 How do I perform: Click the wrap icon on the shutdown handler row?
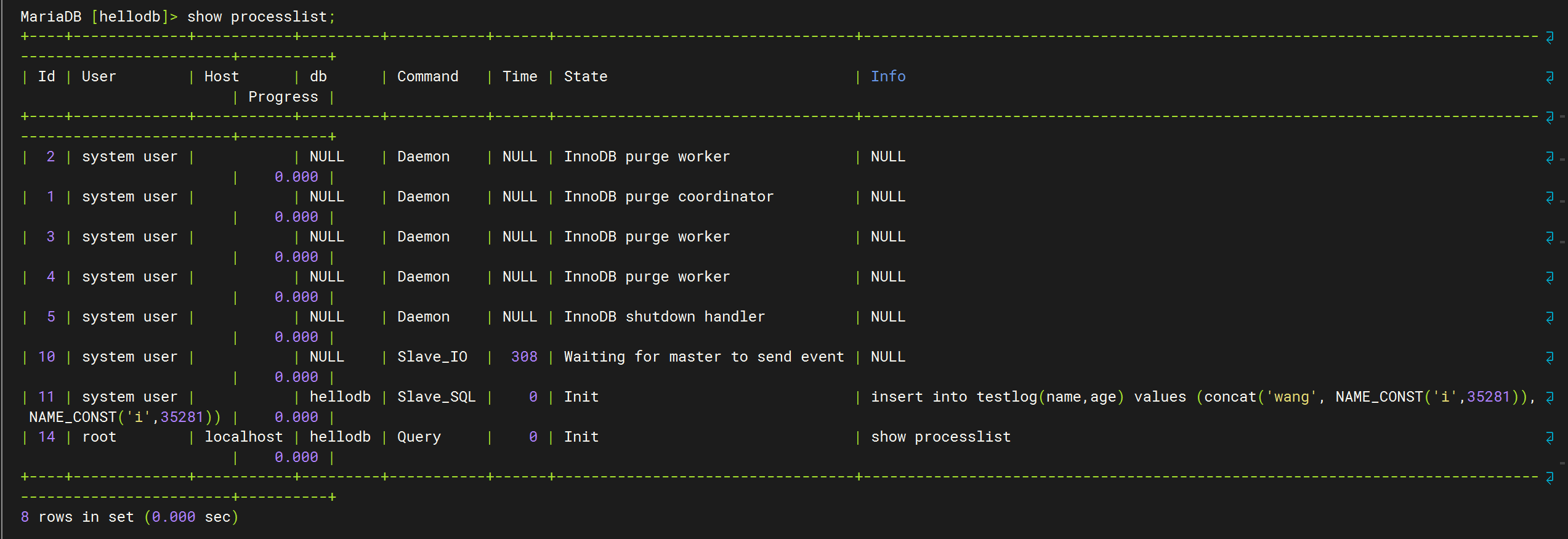click(x=1550, y=317)
